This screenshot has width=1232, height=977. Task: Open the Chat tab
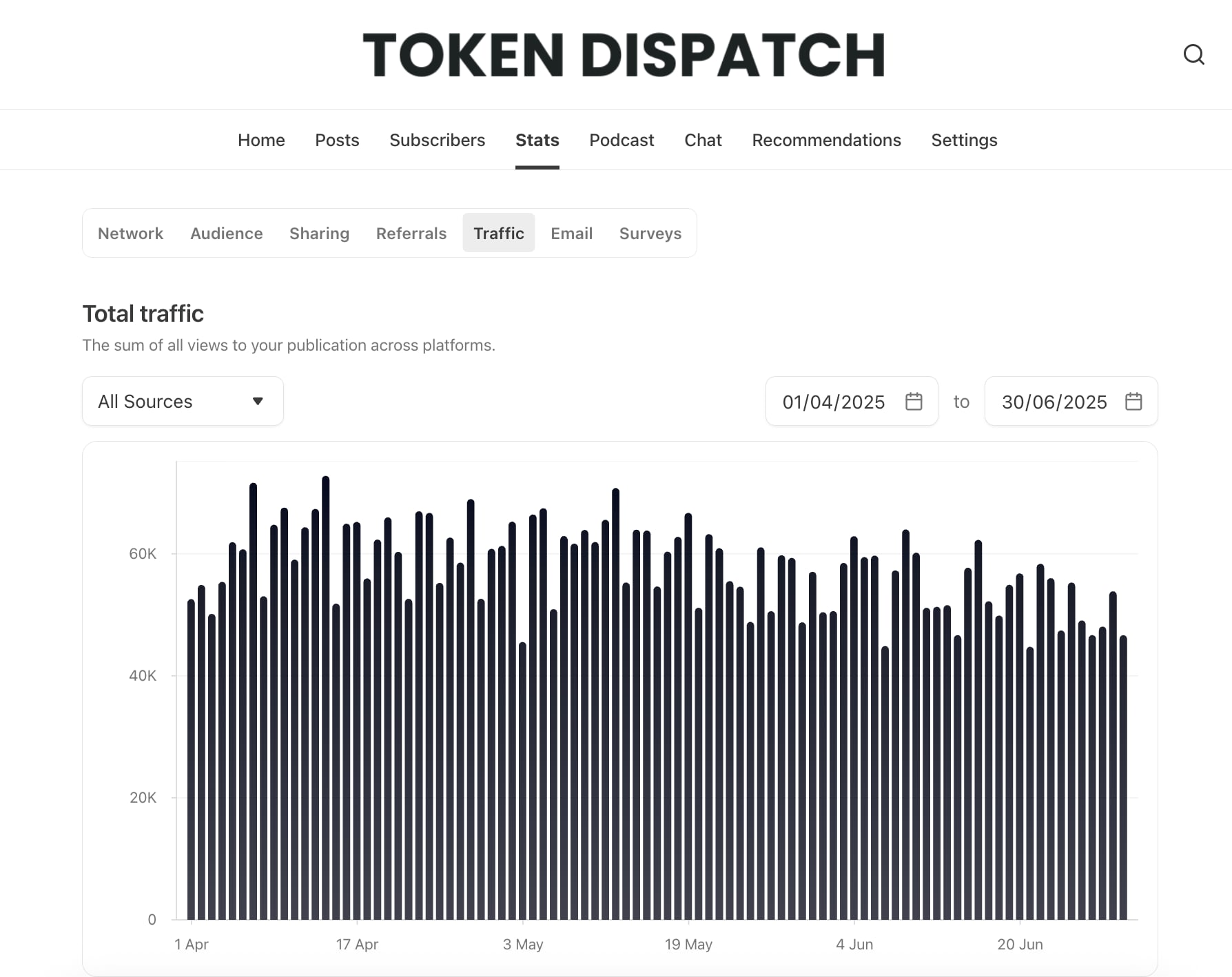(x=703, y=140)
